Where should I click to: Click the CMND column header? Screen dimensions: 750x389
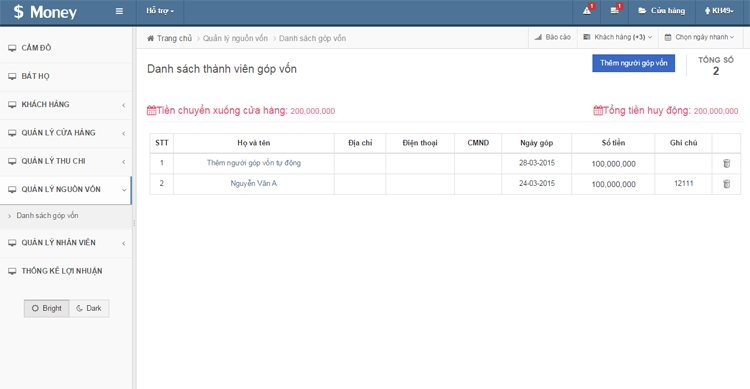click(478, 143)
